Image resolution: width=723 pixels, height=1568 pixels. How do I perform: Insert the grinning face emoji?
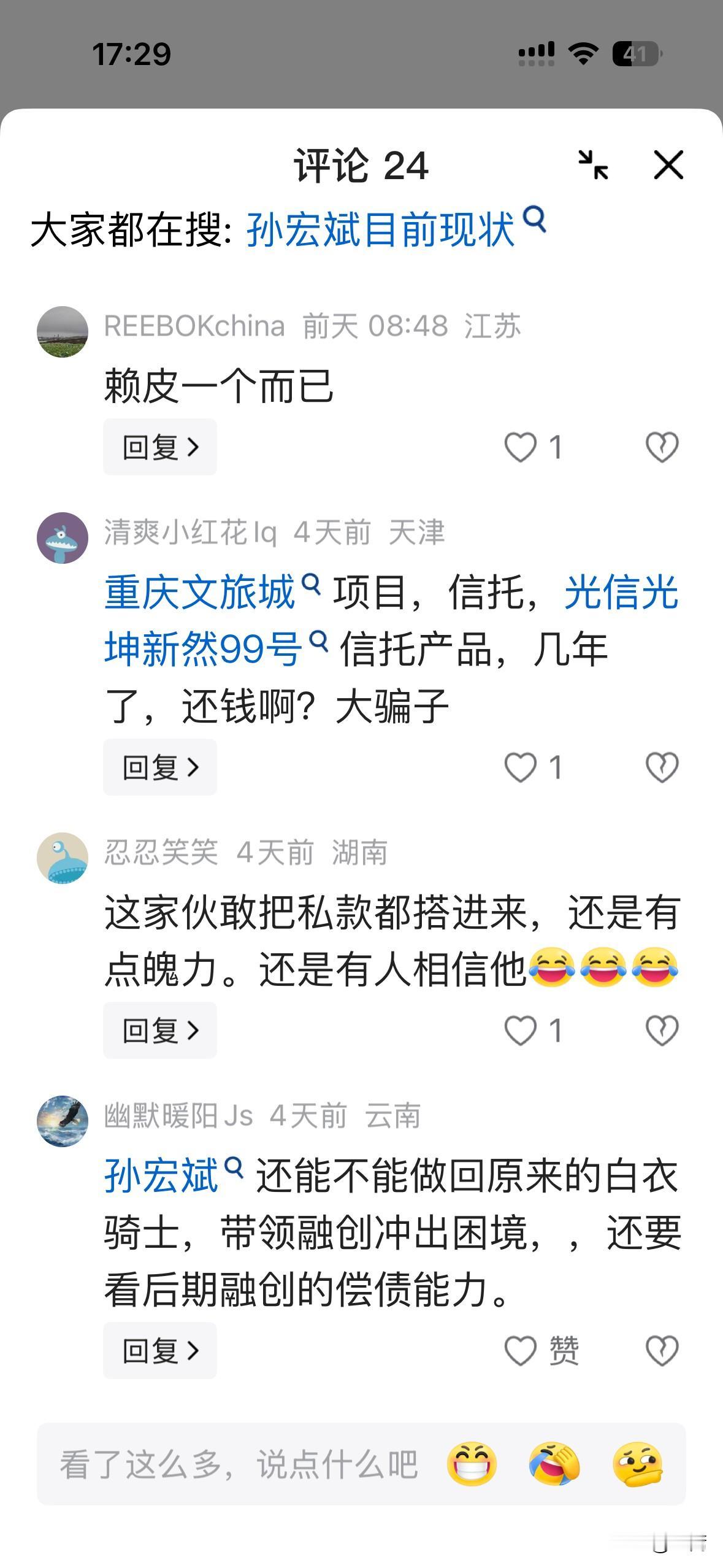[472, 1464]
